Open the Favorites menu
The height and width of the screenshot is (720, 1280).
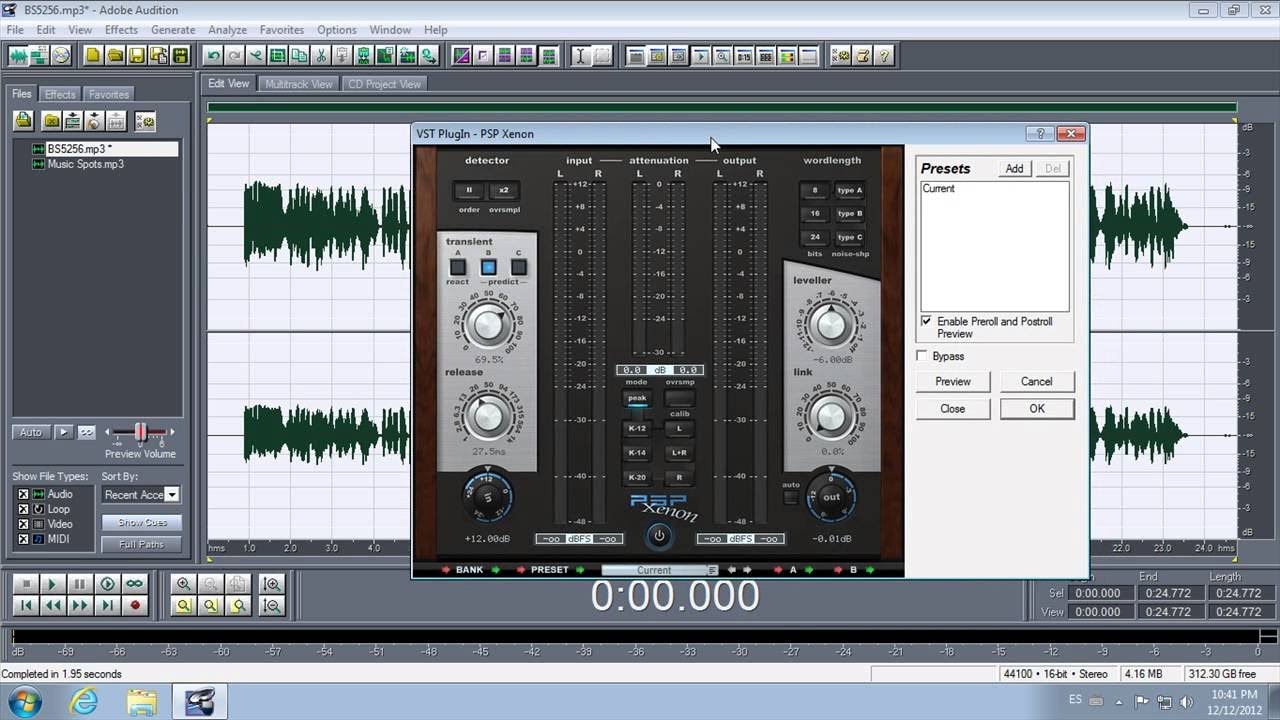[x=281, y=30]
